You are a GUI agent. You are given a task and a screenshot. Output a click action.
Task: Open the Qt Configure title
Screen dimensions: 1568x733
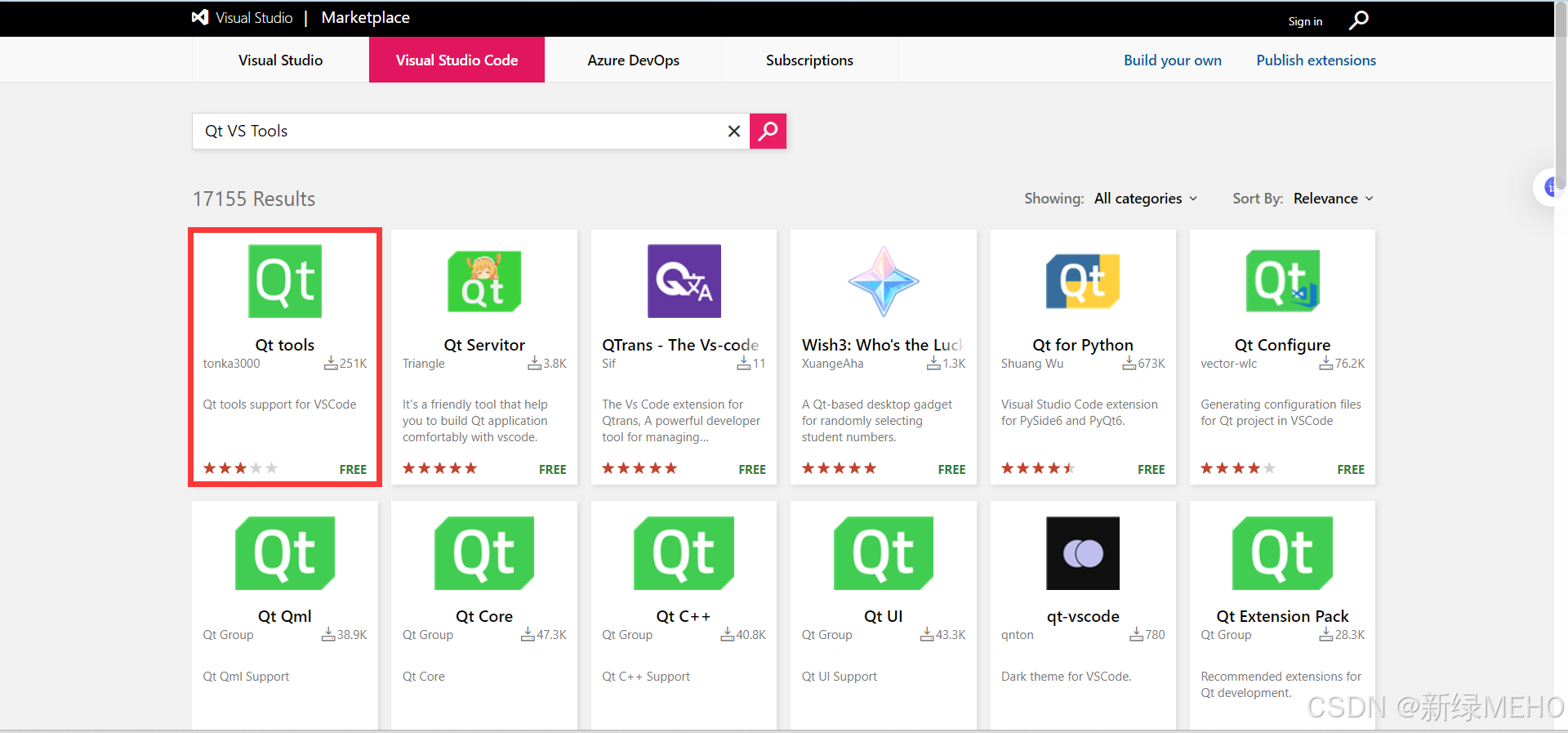pyautogui.click(x=1283, y=345)
